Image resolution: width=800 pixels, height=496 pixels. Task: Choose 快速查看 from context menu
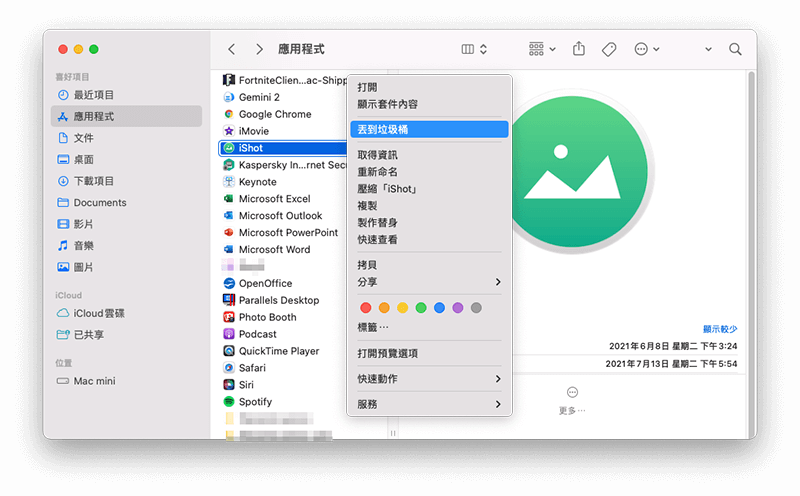coord(429,239)
